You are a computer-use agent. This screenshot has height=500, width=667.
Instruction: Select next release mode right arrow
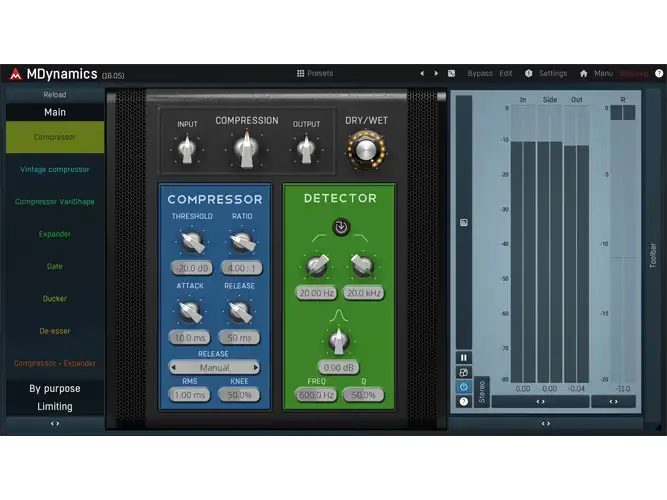(x=256, y=367)
